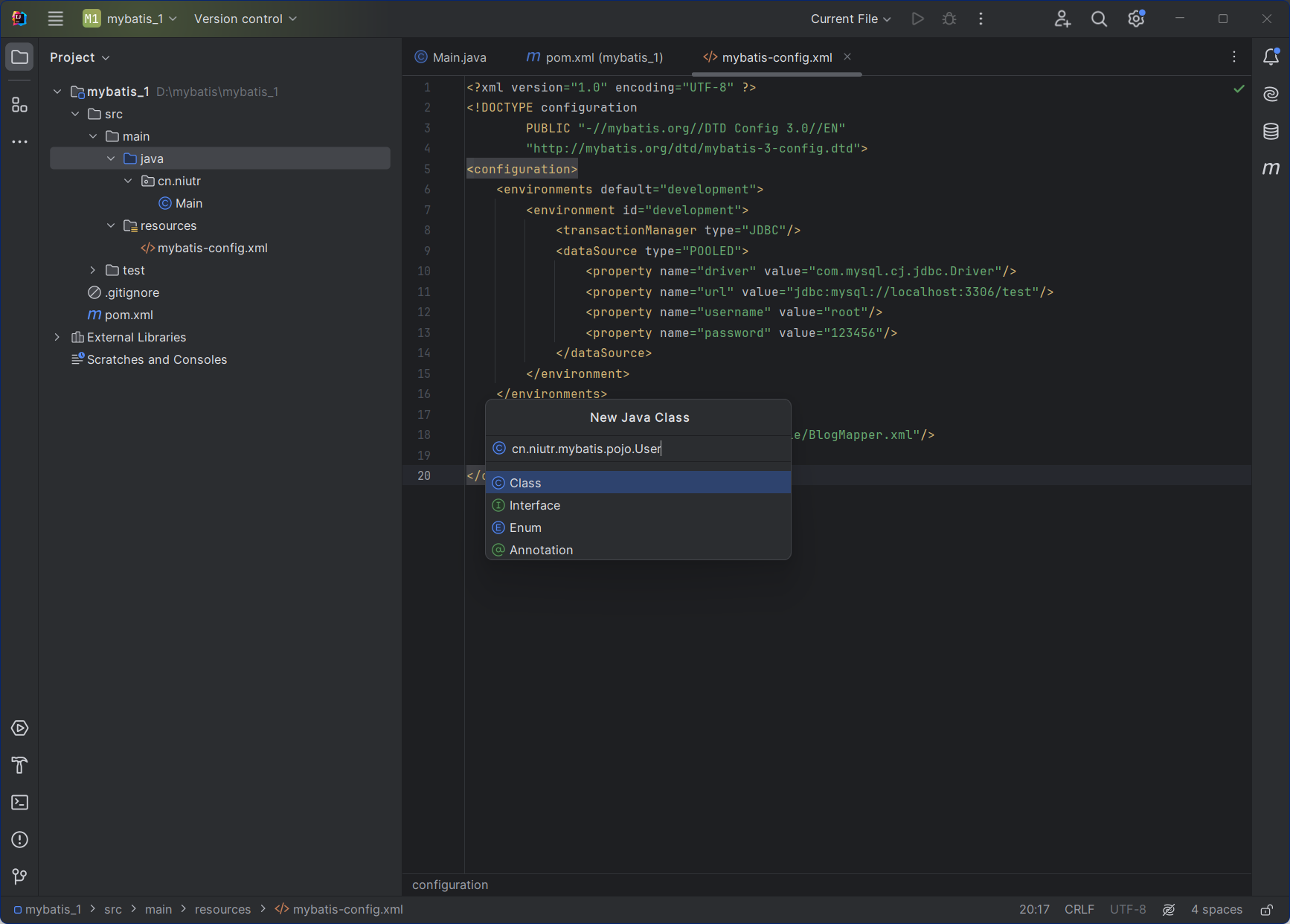Toggle the read-only lock in status bar
The height and width of the screenshot is (924, 1290).
click(1266, 910)
